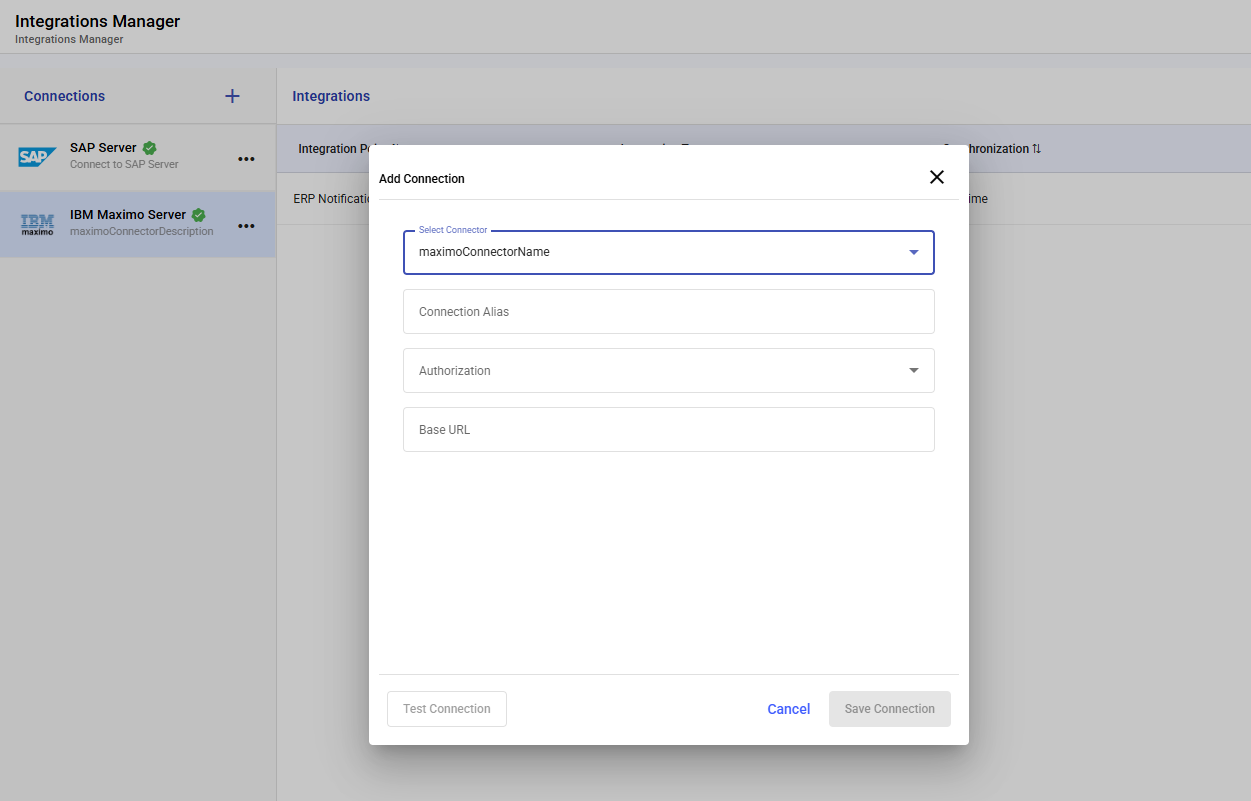Cancel the Add Connection dialog
The width and height of the screenshot is (1251, 801).
coord(788,709)
